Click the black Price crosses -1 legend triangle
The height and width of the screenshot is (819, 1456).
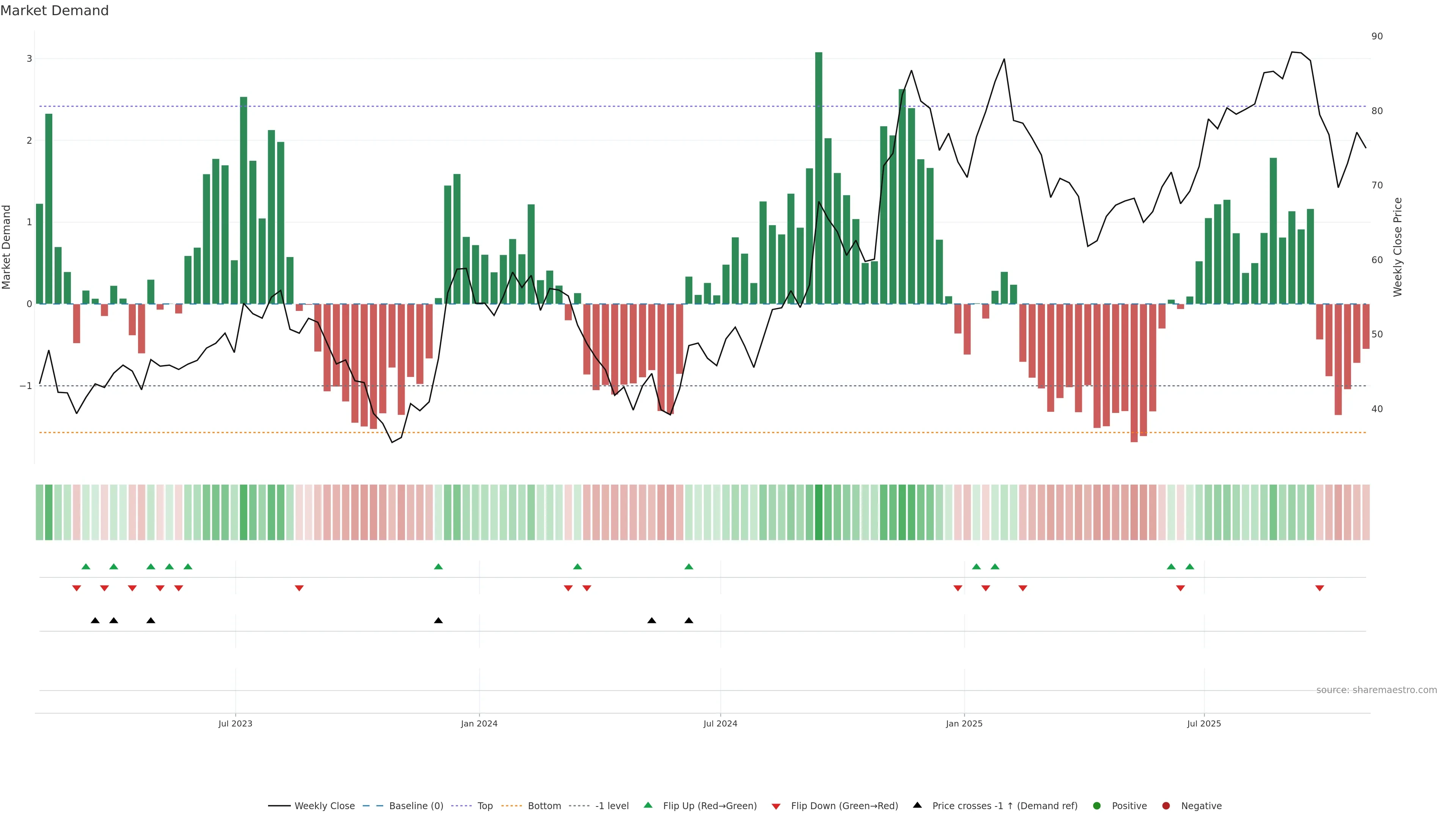coord(917,805)
